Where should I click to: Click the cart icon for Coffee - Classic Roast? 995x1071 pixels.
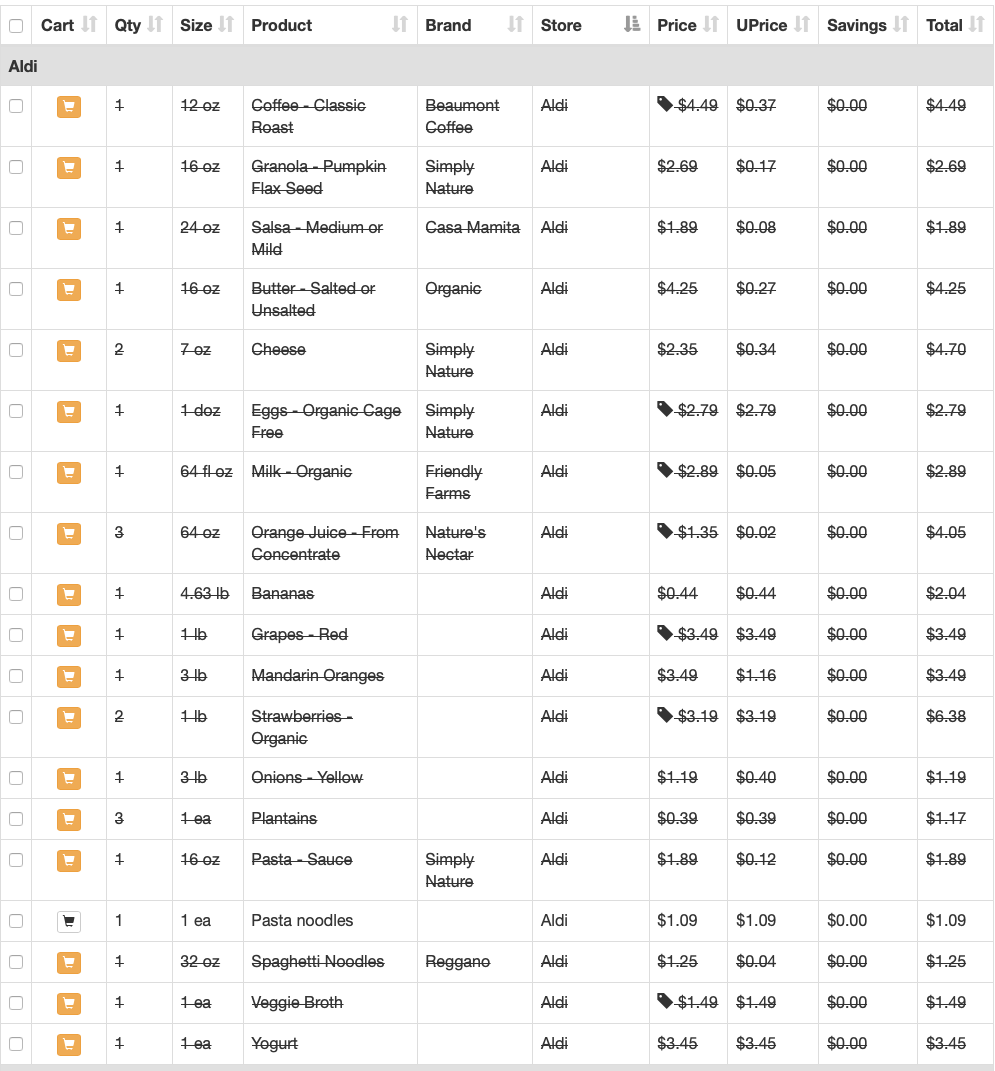(x=69, y=107)
